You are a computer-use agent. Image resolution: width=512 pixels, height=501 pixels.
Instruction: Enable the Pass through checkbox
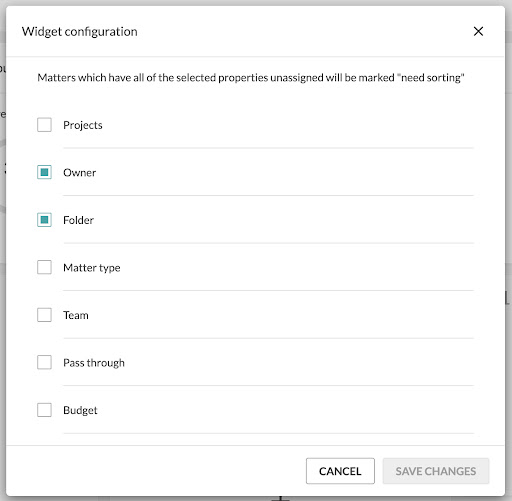(x=44, y=362)
